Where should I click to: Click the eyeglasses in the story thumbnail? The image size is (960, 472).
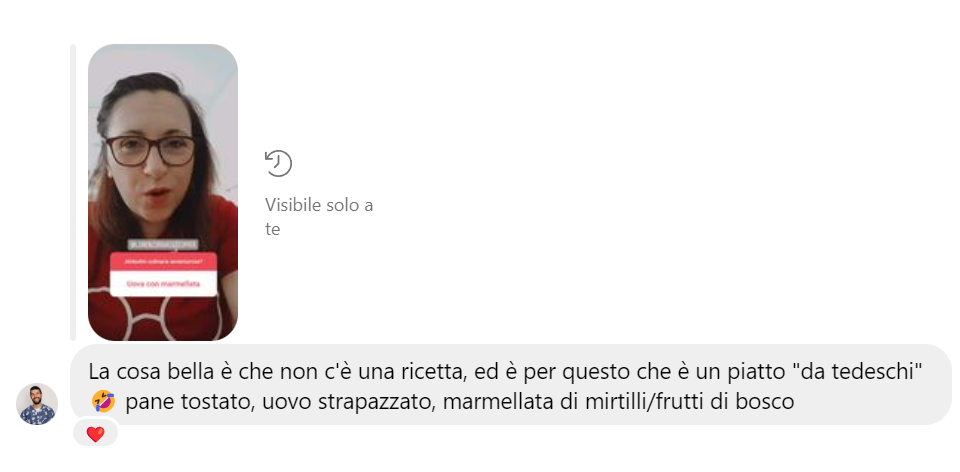[x=151, y=150]
